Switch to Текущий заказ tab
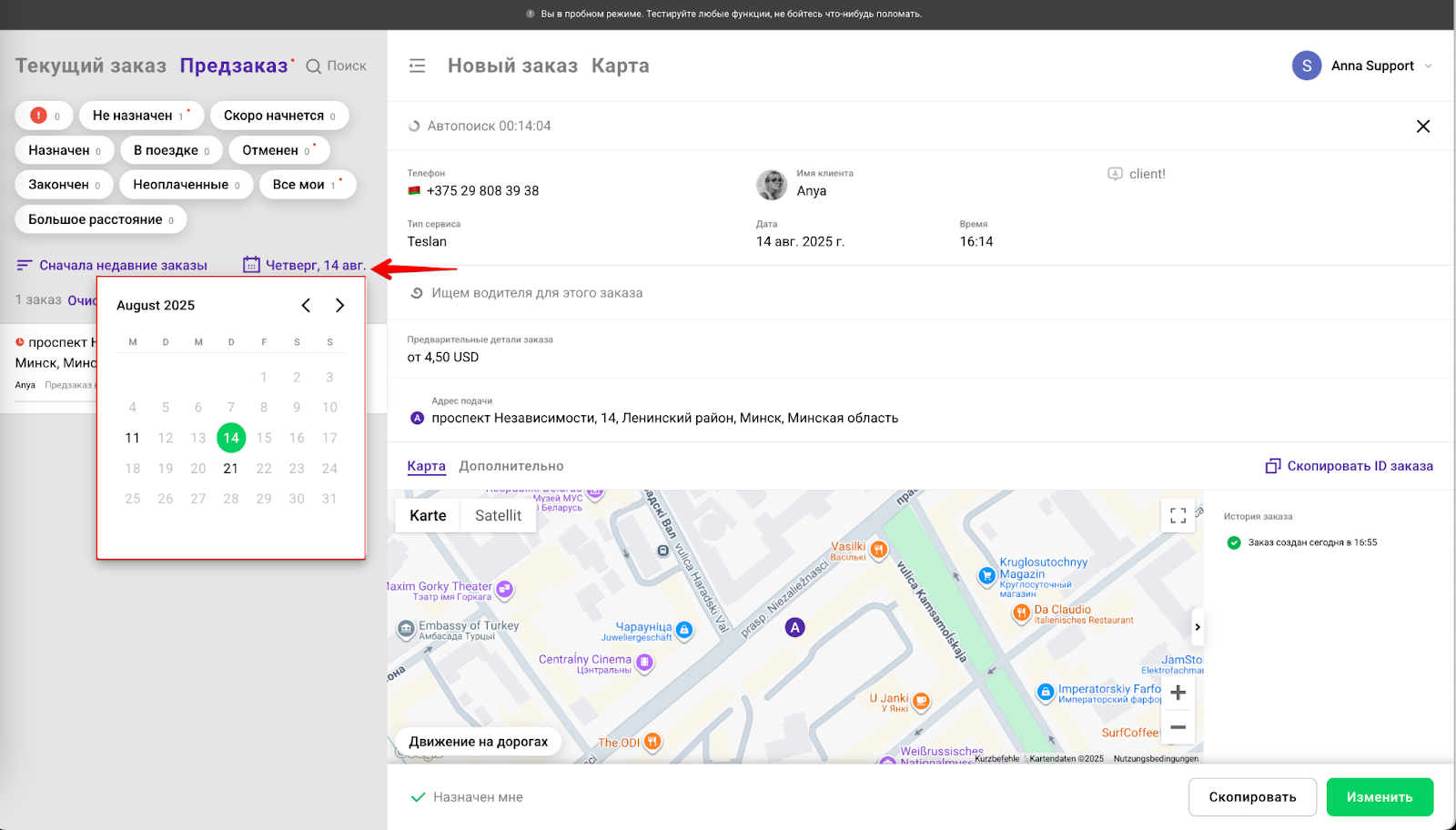The width and height of the screenshot is (1456, 830). pos(91,66)
